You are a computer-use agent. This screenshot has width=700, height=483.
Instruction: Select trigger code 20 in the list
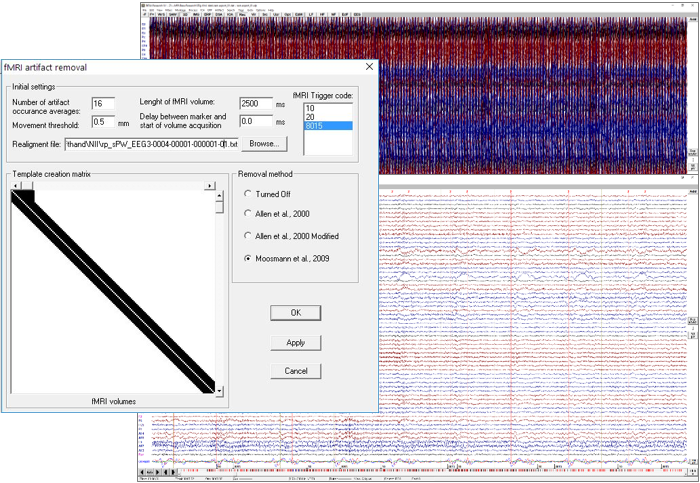point(328,117)
